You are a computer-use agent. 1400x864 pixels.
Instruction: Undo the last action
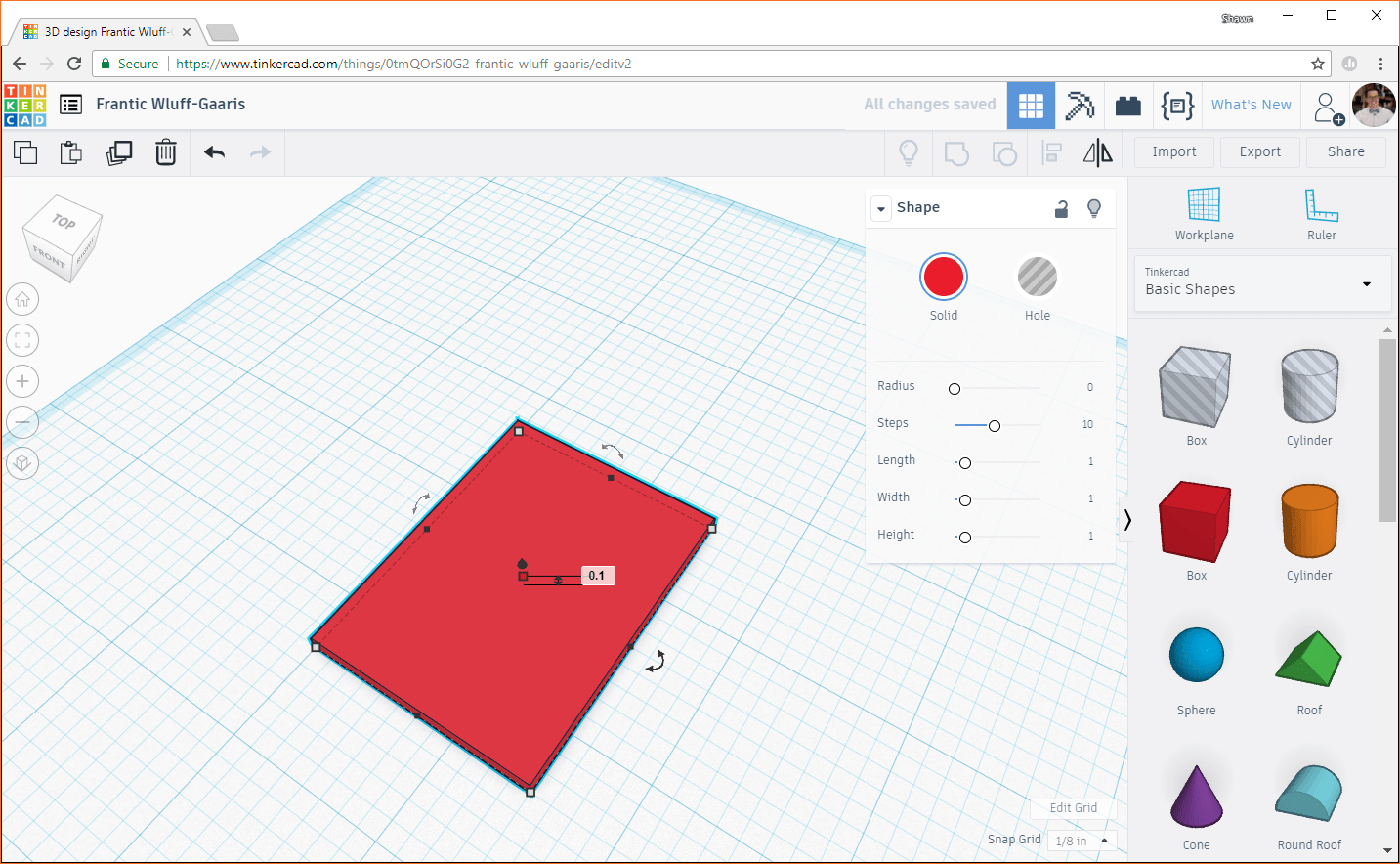point(214,152)
